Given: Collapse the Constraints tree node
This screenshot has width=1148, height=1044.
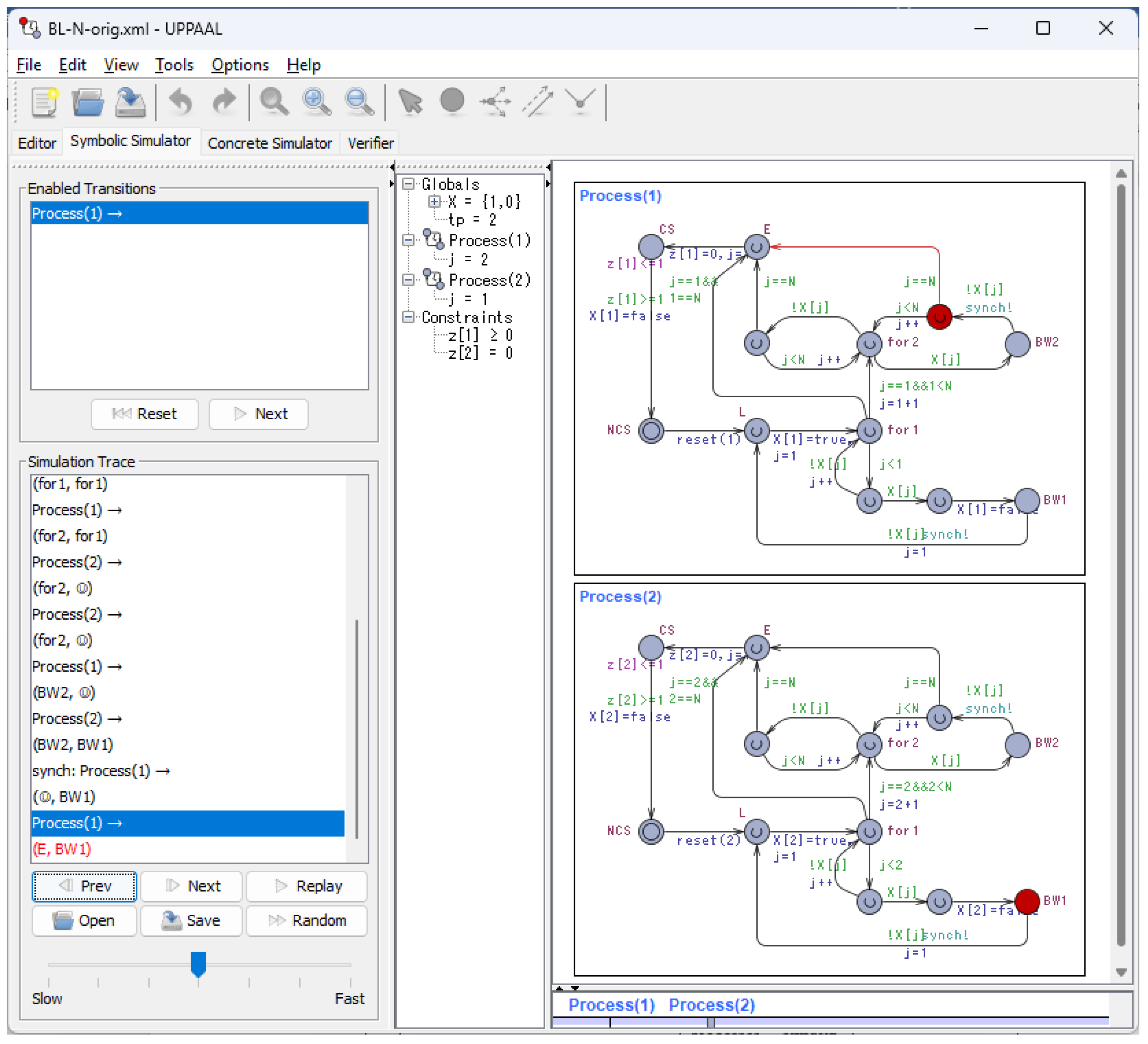Looking at the screenshot, I should (x=408, y=317).
